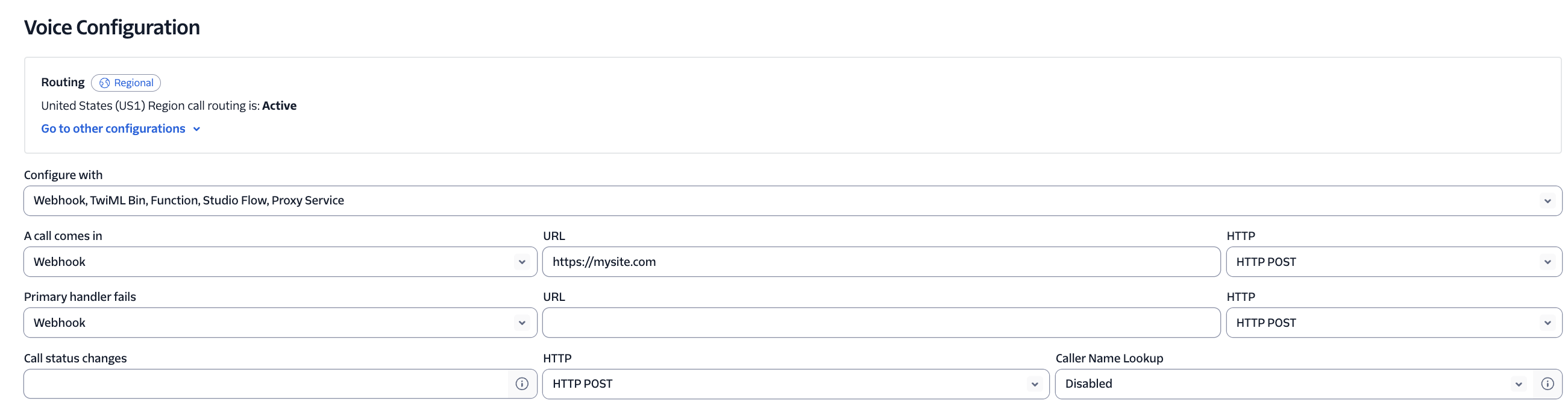Image resolution: width=1568 pixels, height=404 pixels.
Task: Open Primary handler fails Webhook dropdown
Action: click(x=274, y=323)
